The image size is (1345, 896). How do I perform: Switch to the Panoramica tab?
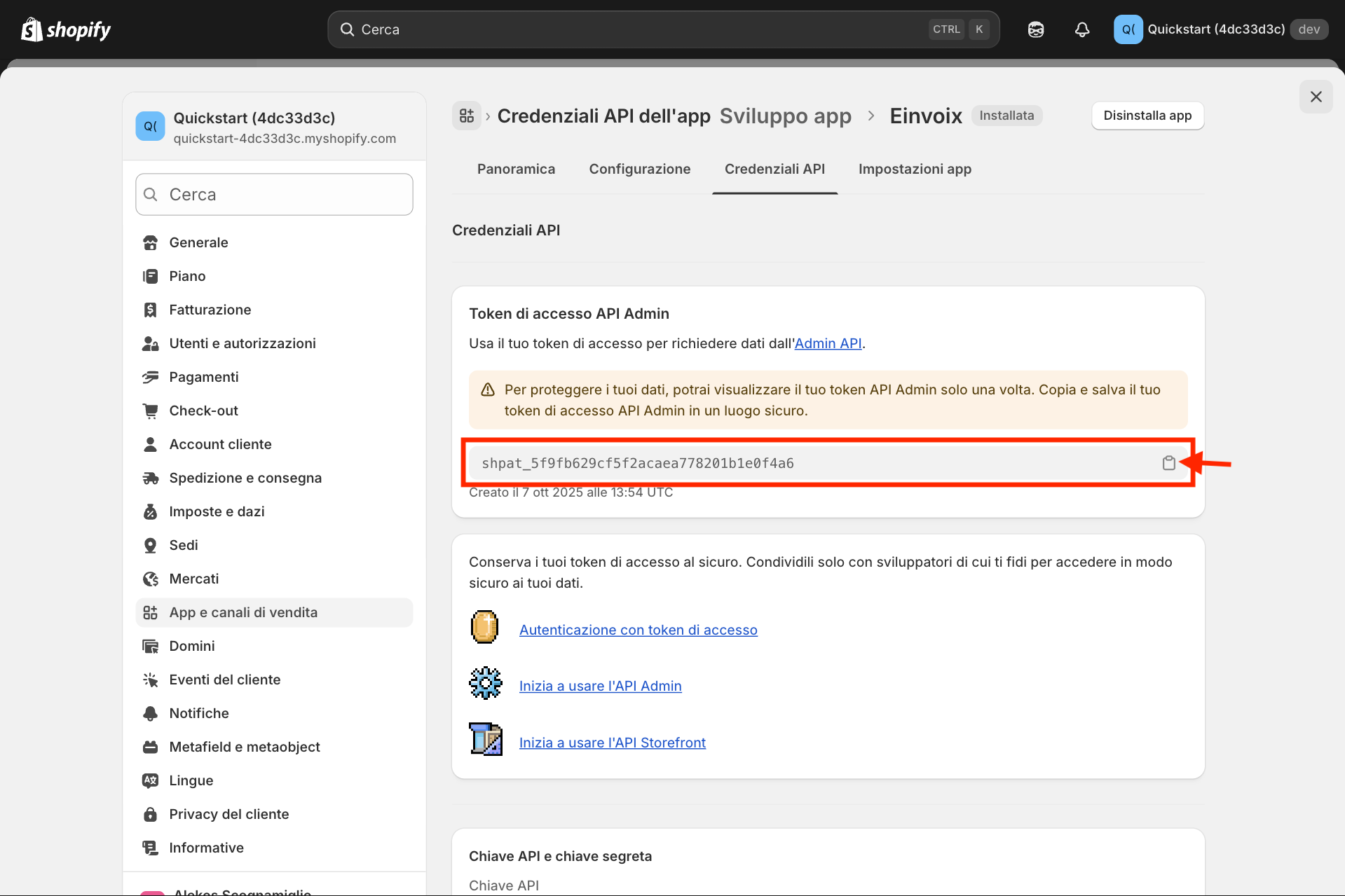click(516, 169)
